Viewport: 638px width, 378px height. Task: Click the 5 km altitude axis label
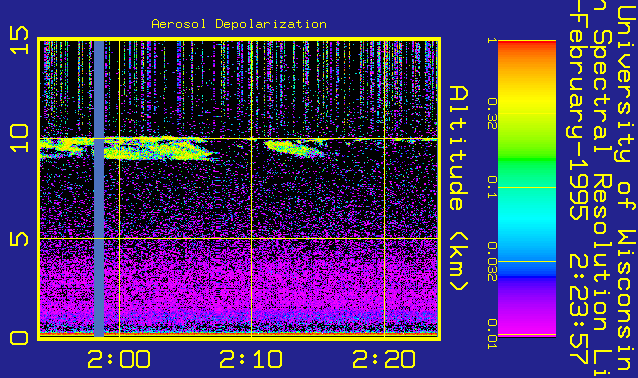click(x=20, y=239)
